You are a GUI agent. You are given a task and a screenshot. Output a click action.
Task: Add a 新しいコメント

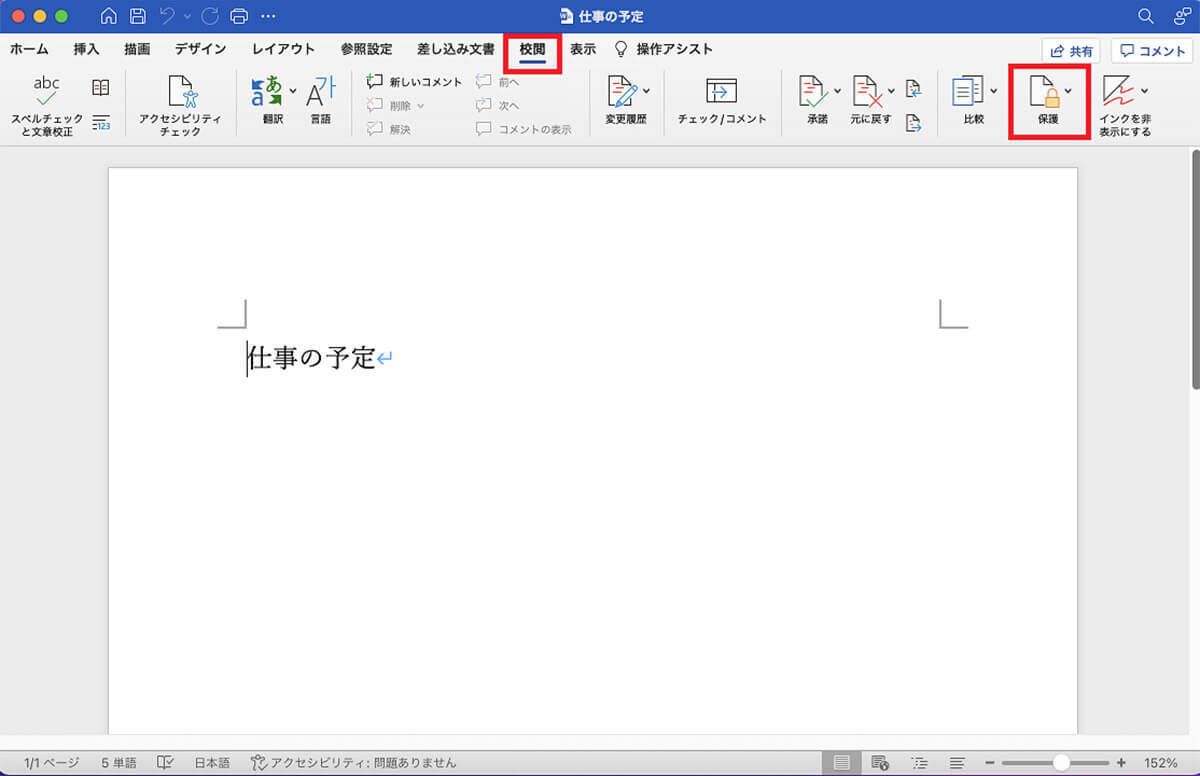click(414, 82)
